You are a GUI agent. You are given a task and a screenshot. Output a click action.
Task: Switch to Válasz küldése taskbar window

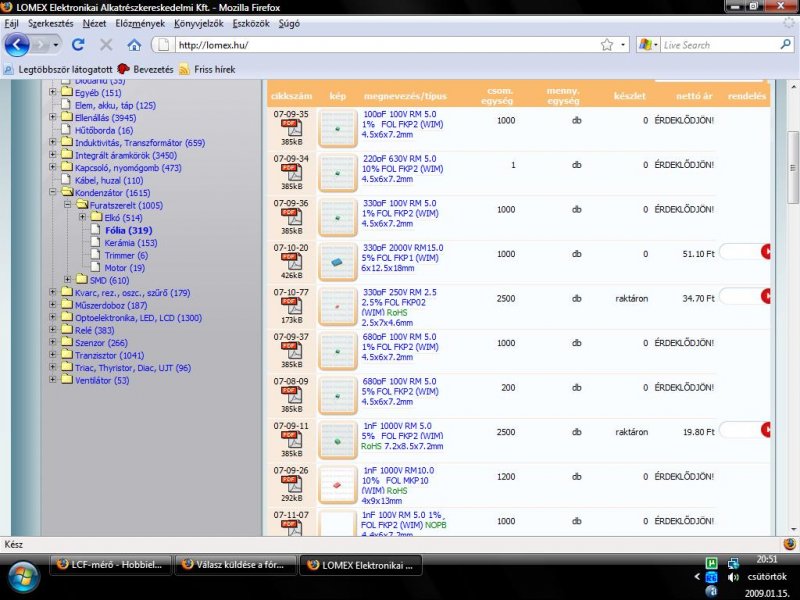[x=235, y=565]
